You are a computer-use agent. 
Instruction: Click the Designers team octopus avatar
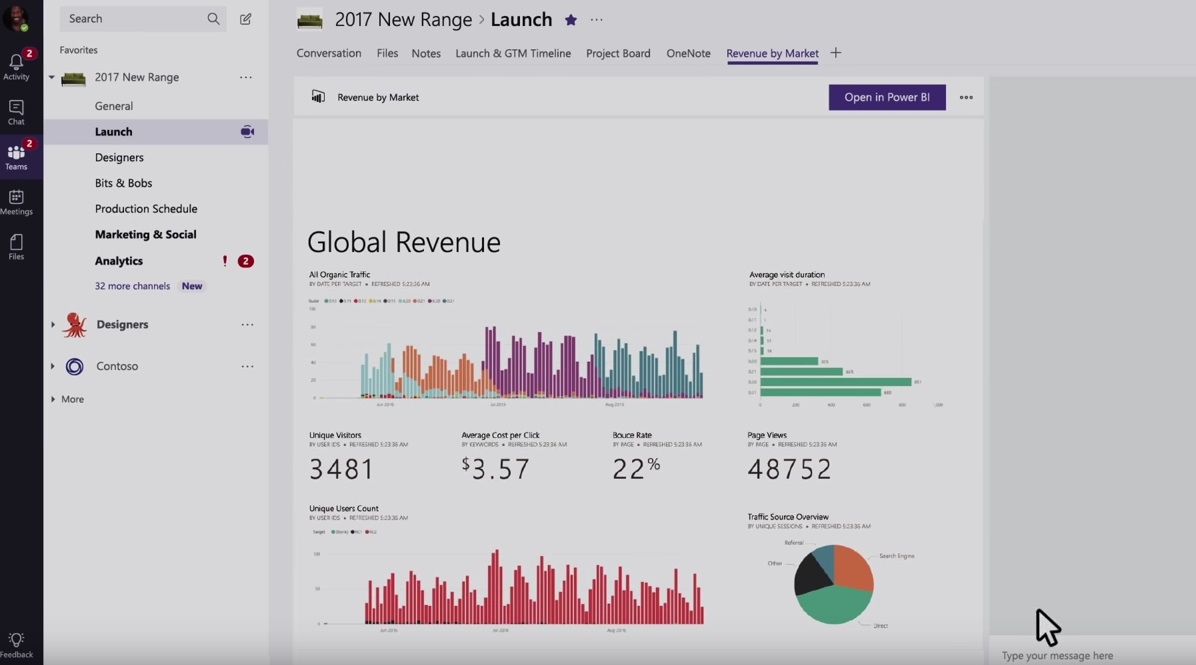[x=74, y=325]
